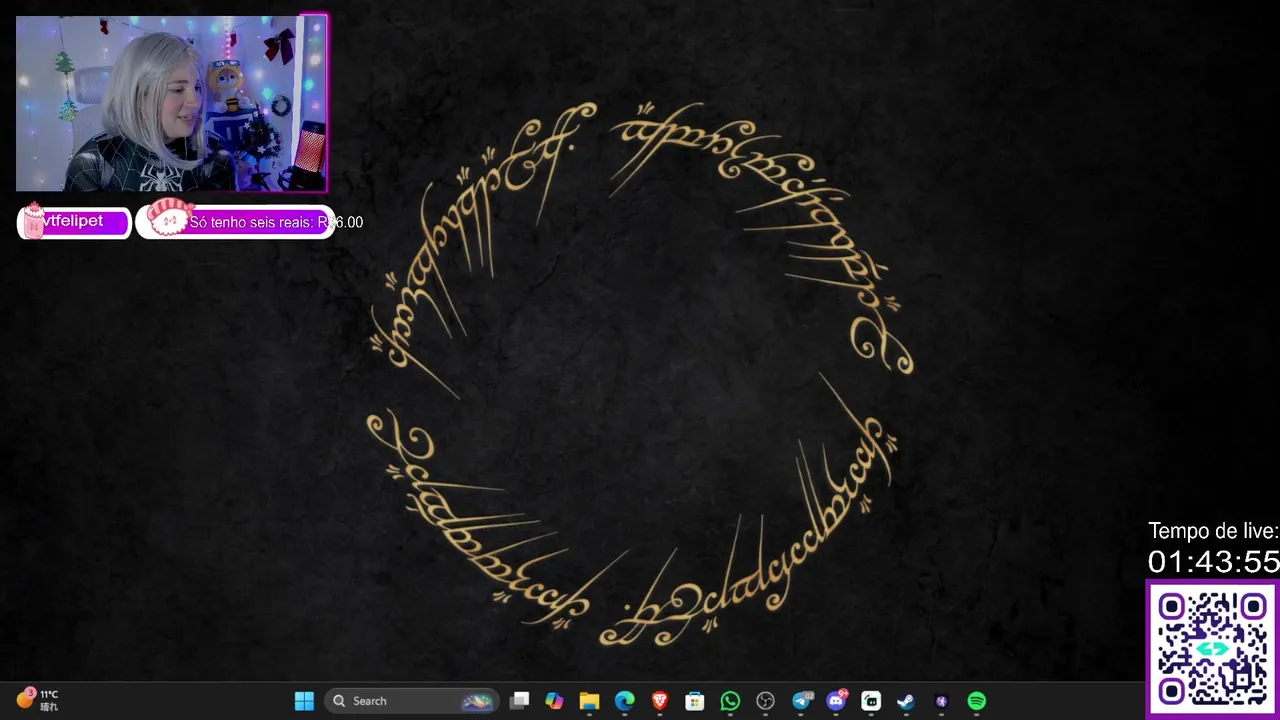1280x720 pixels.
Task: Open the Windows Start menu
Action: coord(304,701)
